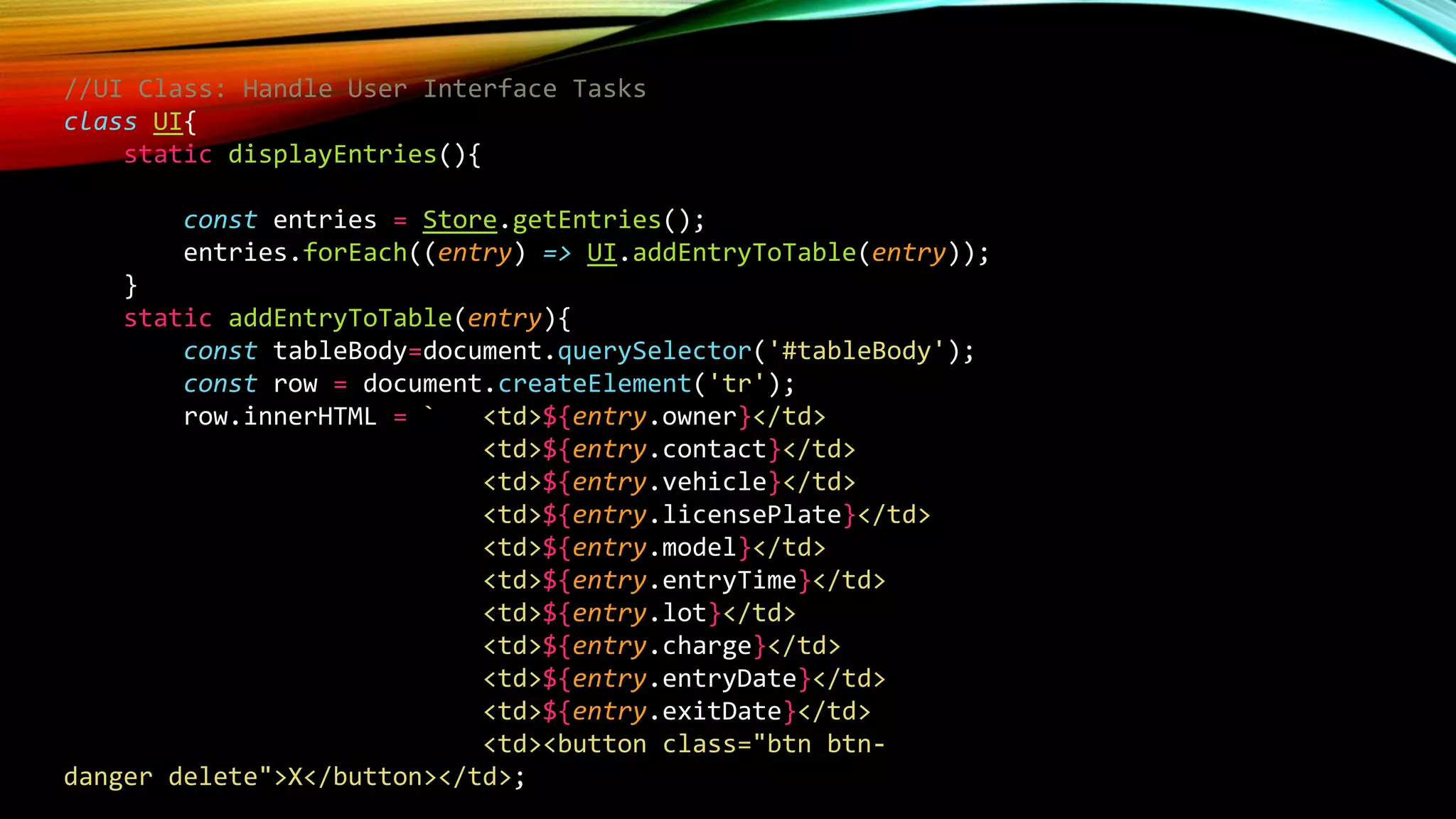Click the line containing entry.entryDate
Screen dimensions: 1456x819
684,678
